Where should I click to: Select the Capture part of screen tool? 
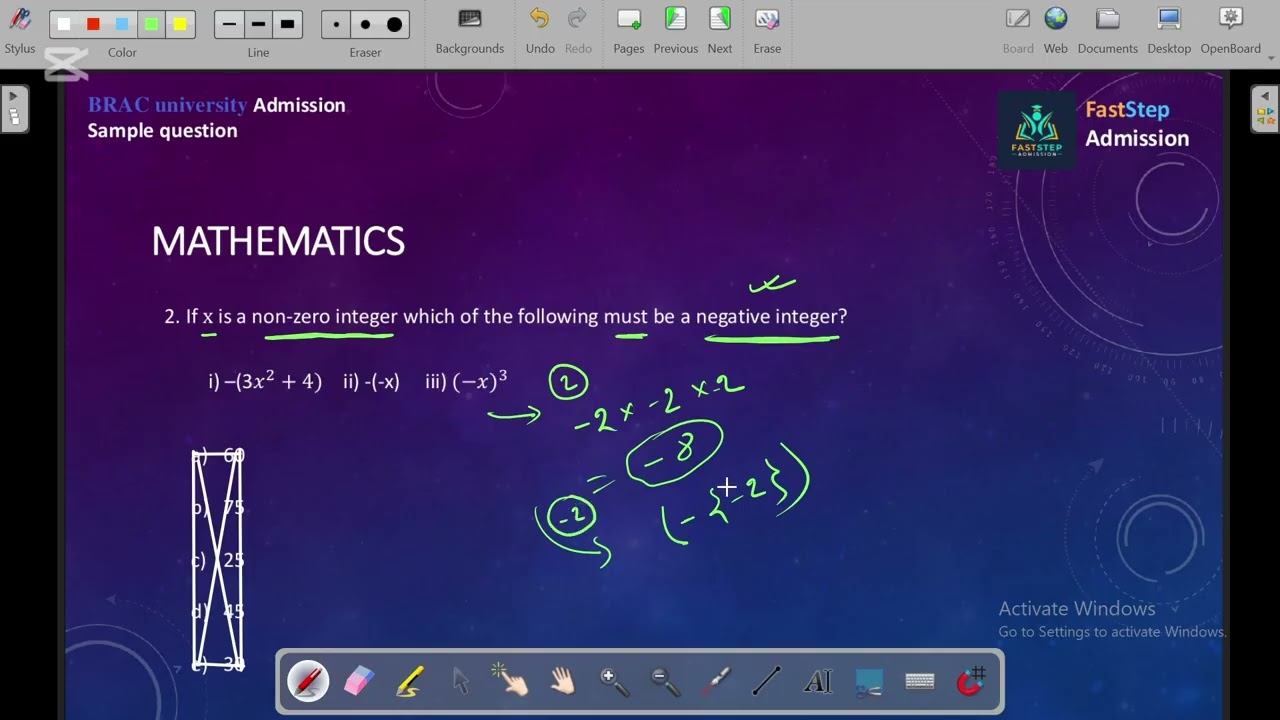click(x=869, y=682)
